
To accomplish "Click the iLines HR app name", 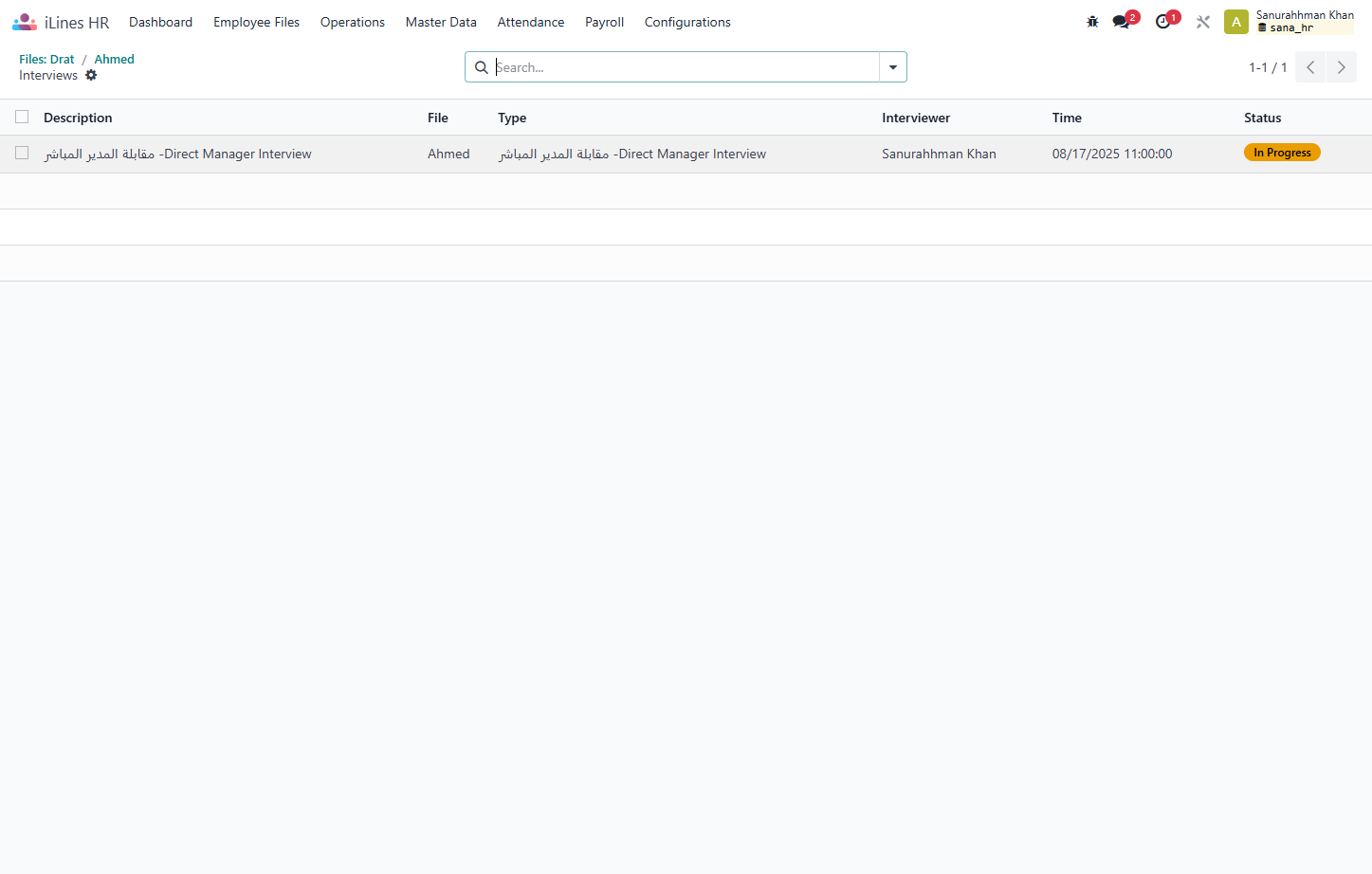I will click(77, 23).
